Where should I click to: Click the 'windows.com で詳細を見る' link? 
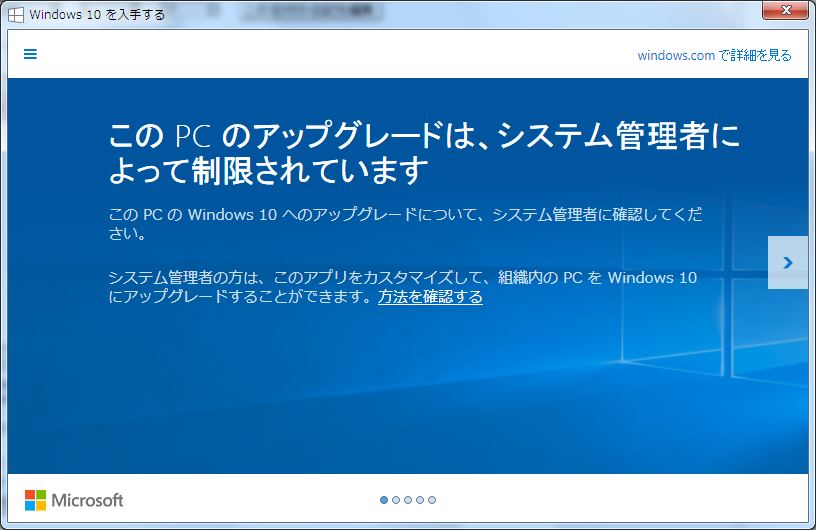[x=715, y=55]
